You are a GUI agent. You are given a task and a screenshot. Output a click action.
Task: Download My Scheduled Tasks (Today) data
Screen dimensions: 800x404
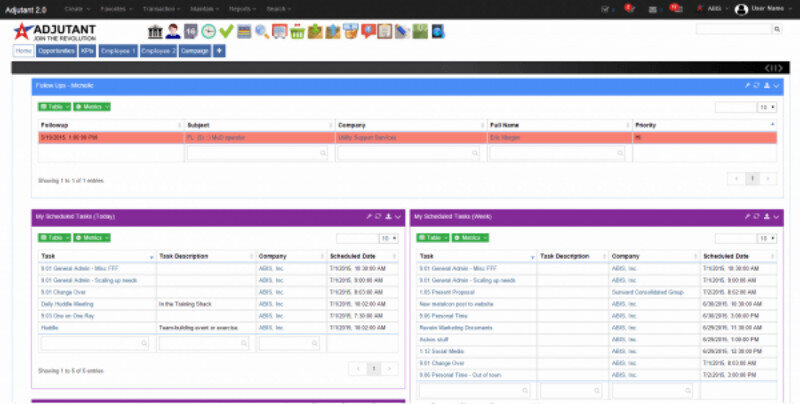coord(387,216)
